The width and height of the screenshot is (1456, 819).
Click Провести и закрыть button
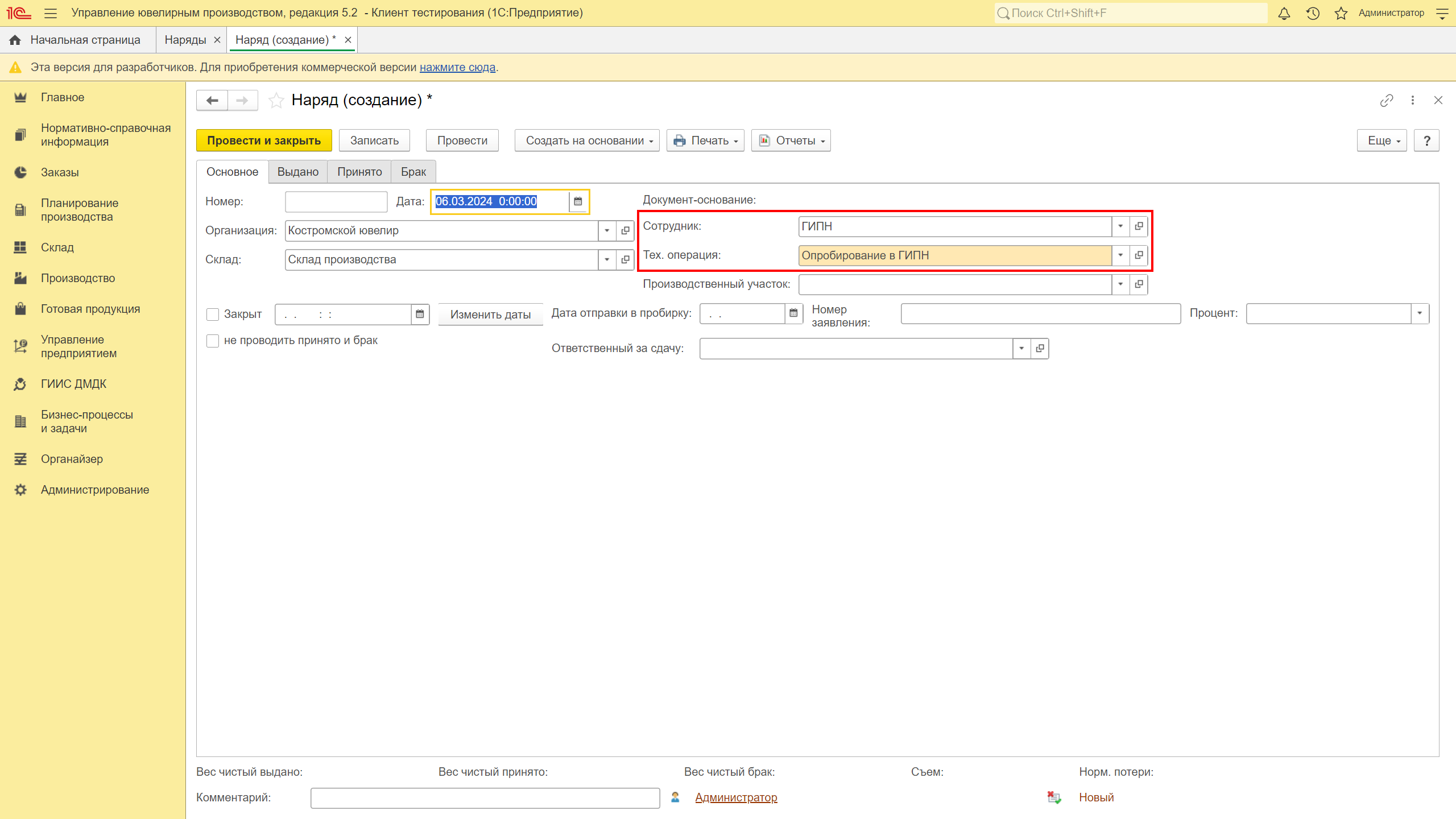click(264, 140)
